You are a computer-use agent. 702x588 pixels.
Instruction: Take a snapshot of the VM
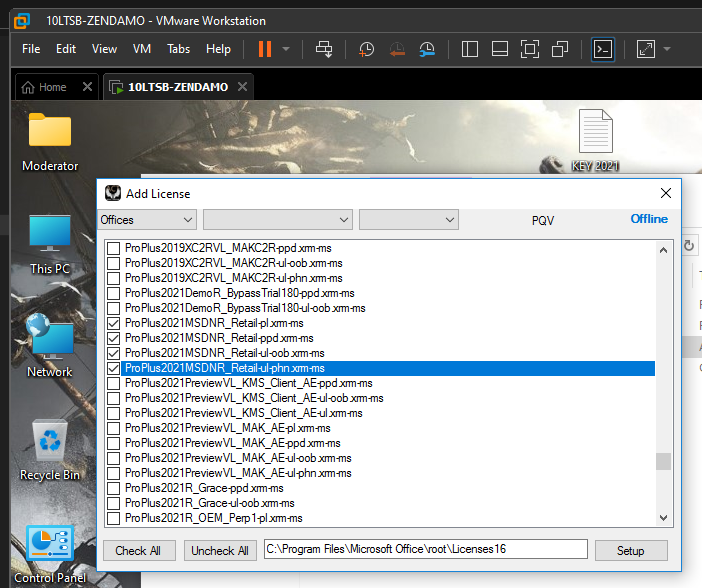coord(367,49)
